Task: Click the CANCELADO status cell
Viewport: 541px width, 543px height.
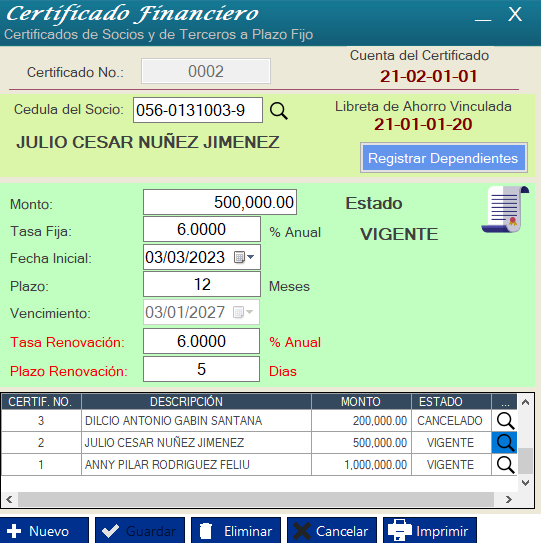Action: [451, 421]
